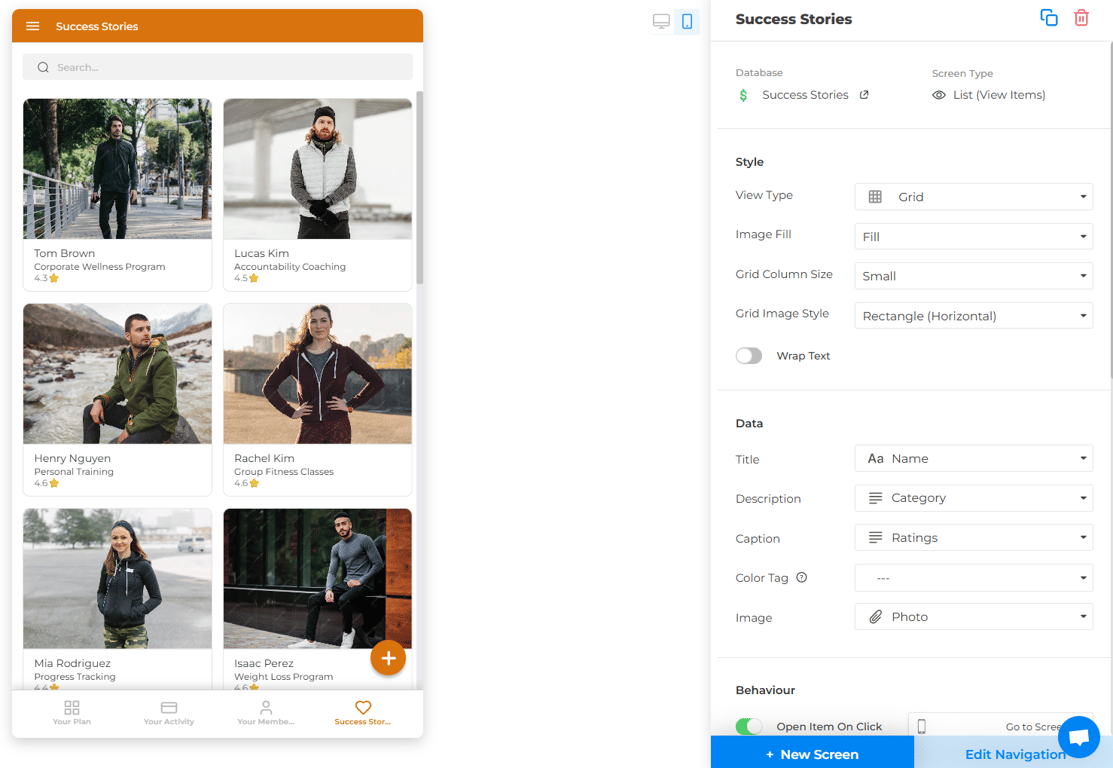Switch to Your Membership tab
This screenshot has width=1113, height=768.
(x=265, y=713)
